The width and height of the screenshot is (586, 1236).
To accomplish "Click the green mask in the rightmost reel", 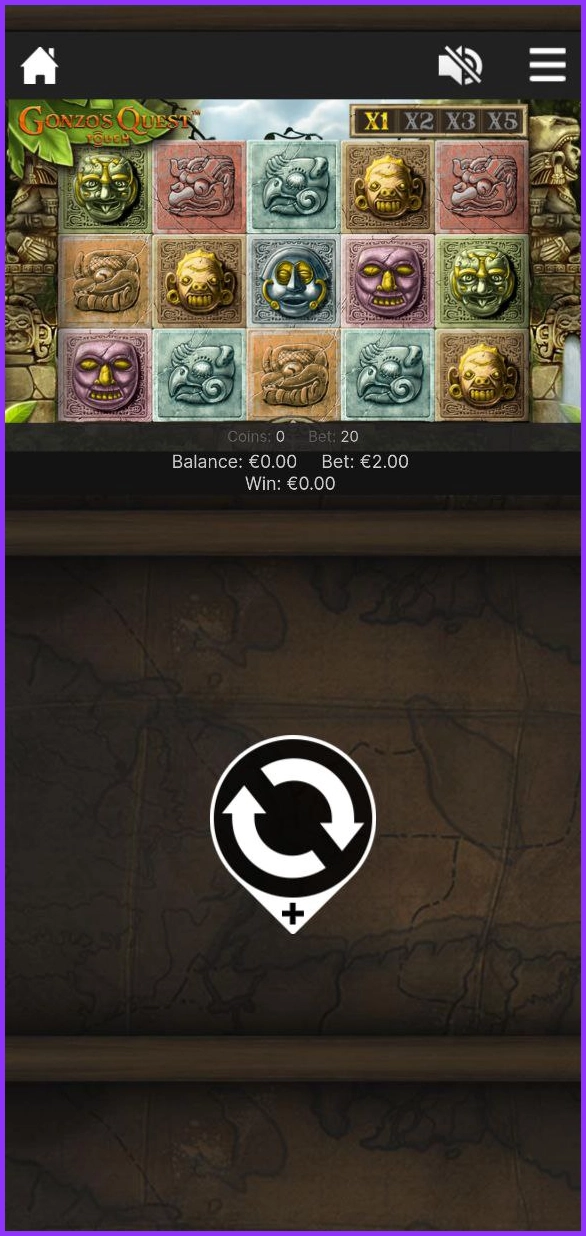I will point(482,282).
